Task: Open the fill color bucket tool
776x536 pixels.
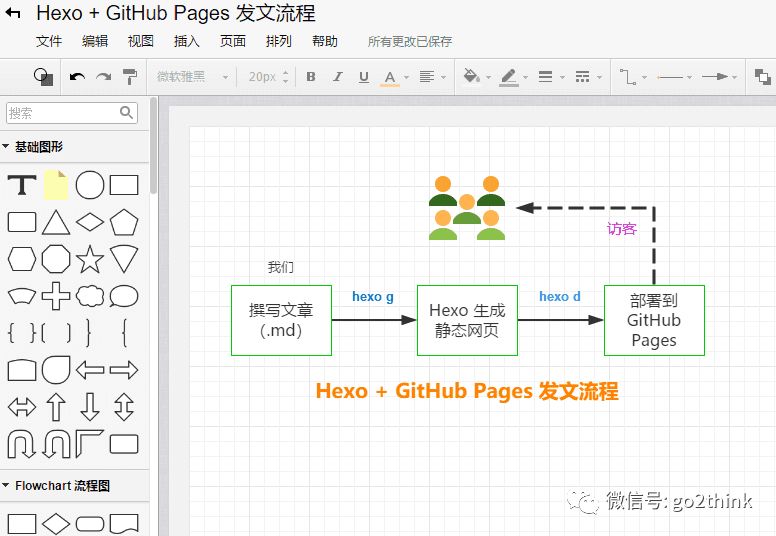Action: tap(476, 77)
